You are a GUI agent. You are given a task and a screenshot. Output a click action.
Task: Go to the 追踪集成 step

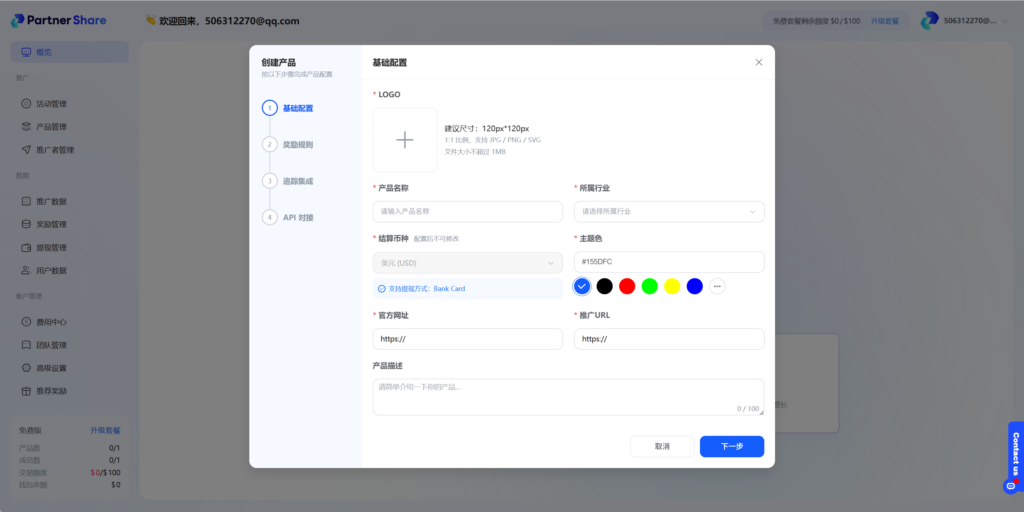[x=298, y=181]
